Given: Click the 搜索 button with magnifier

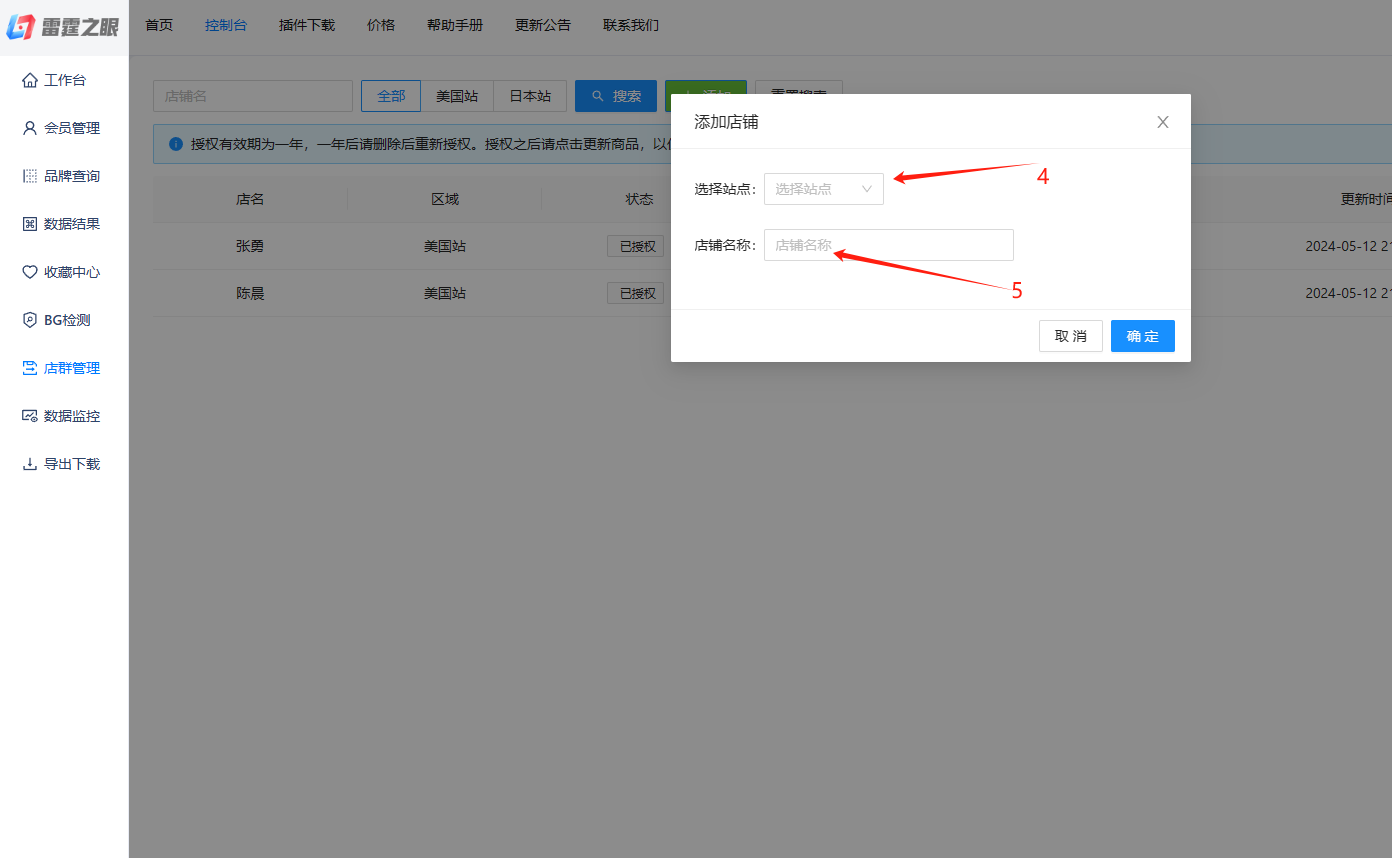Looking at the screenshot, I should tap(615, 96).
